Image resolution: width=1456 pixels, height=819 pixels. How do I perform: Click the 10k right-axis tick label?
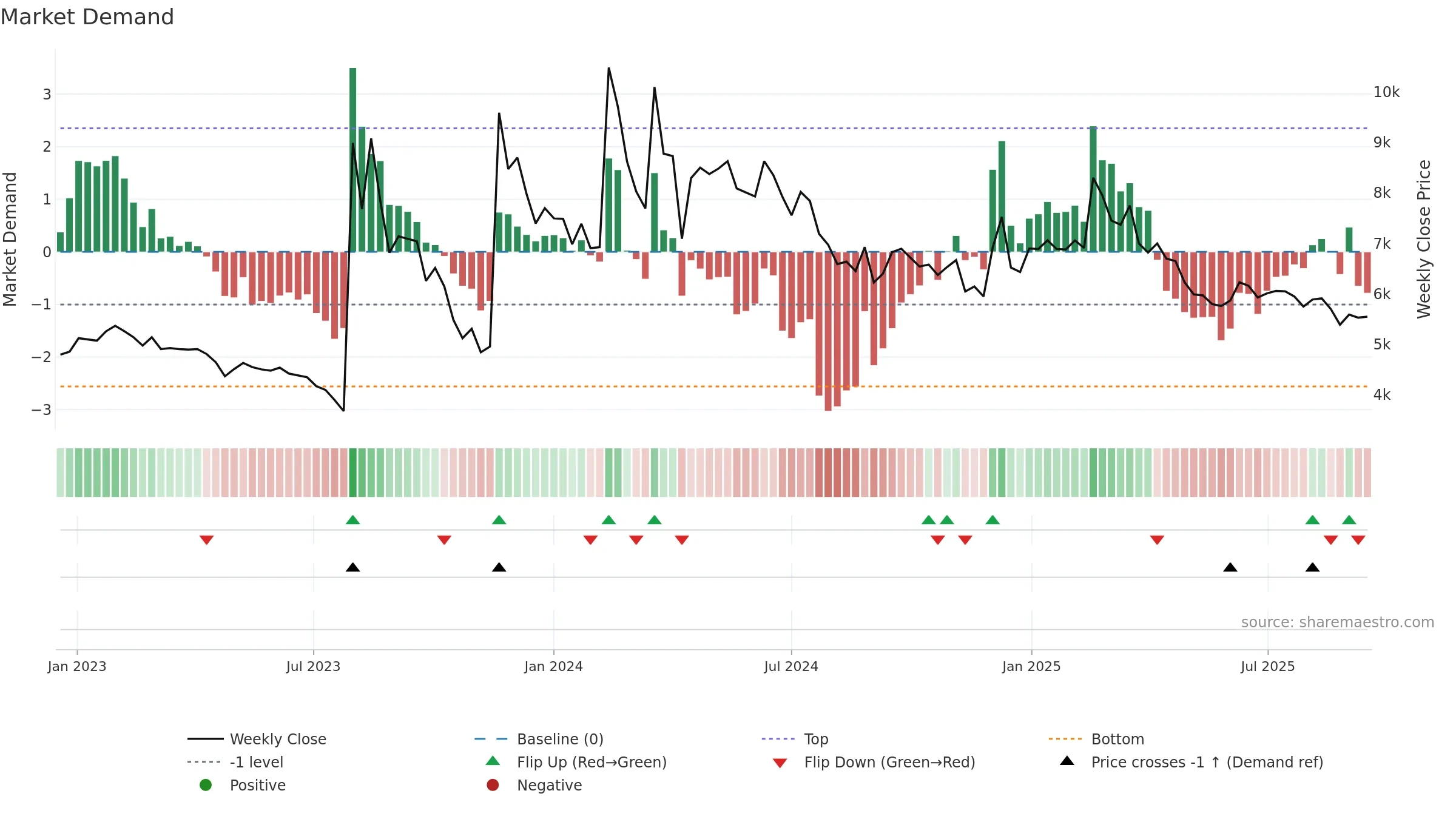pos(1386,92)
